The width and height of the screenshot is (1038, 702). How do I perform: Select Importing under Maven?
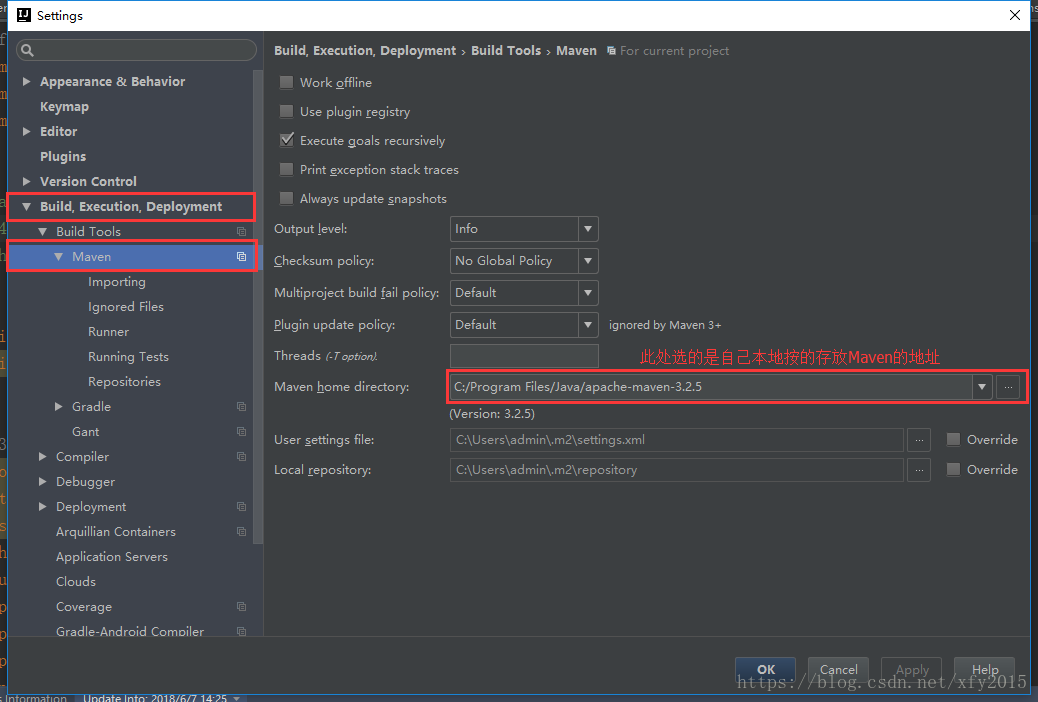[117, 281]
